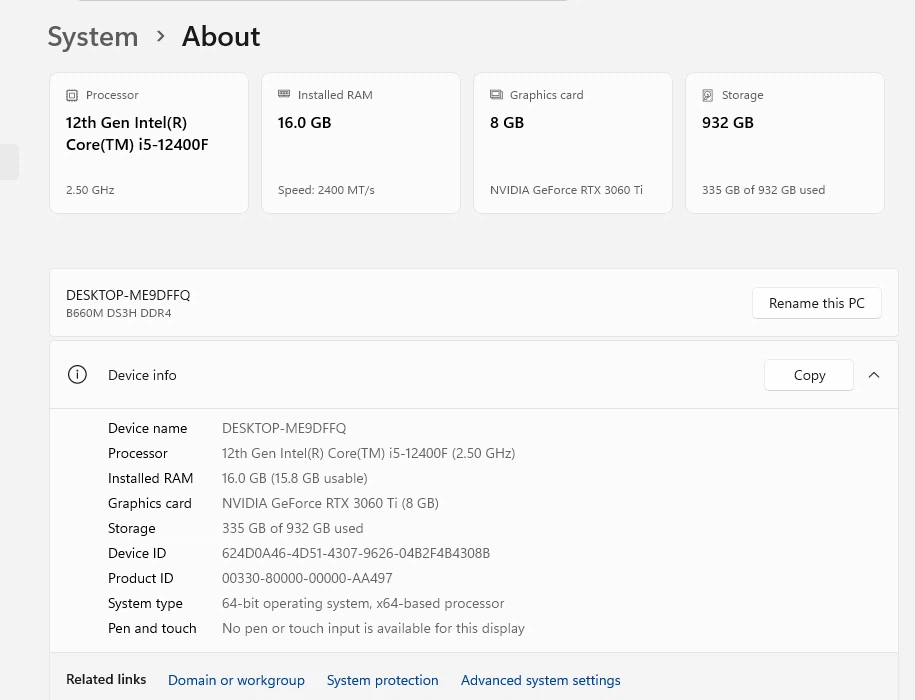Image resolution: width=915 pixels, height=700 pixels.
Task: Click the 8 GB graphics memory value
Action: click(x=507, y=122)
